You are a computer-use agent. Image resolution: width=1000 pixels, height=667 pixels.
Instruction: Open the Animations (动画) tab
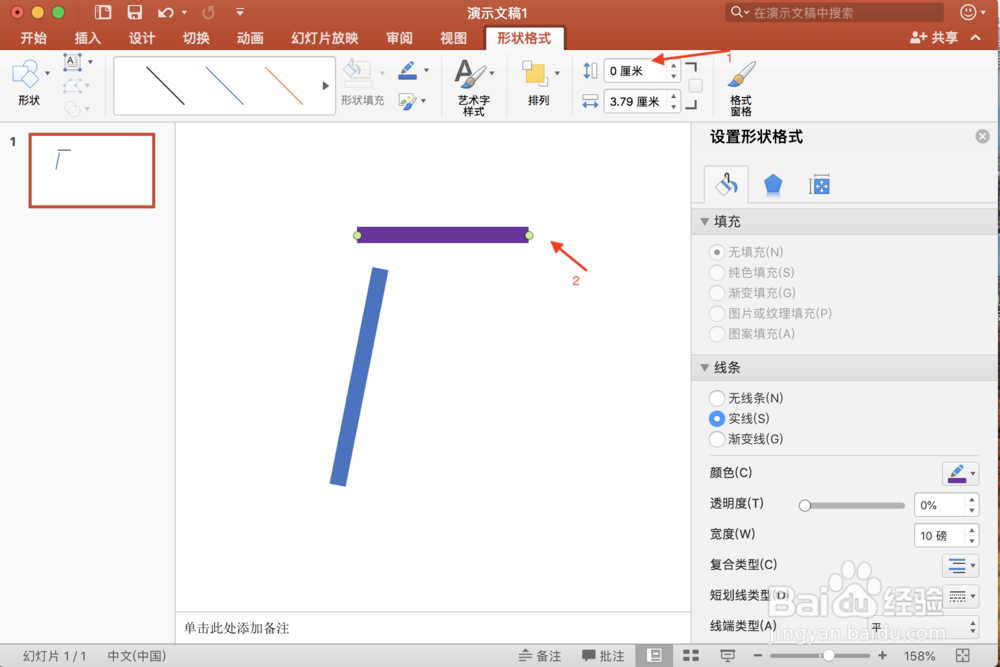(250, 38)
